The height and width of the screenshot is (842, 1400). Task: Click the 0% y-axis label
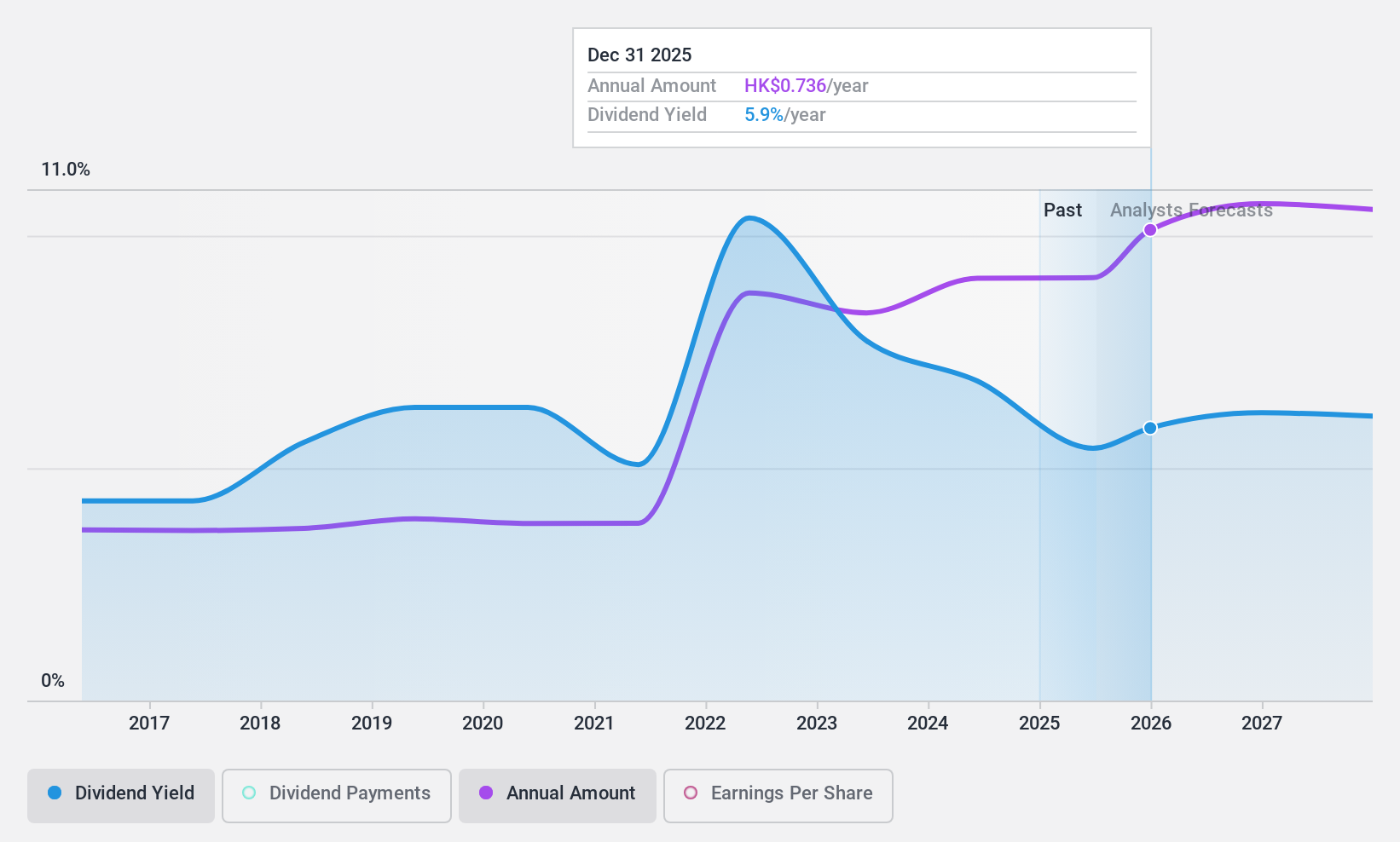(53, 681)
